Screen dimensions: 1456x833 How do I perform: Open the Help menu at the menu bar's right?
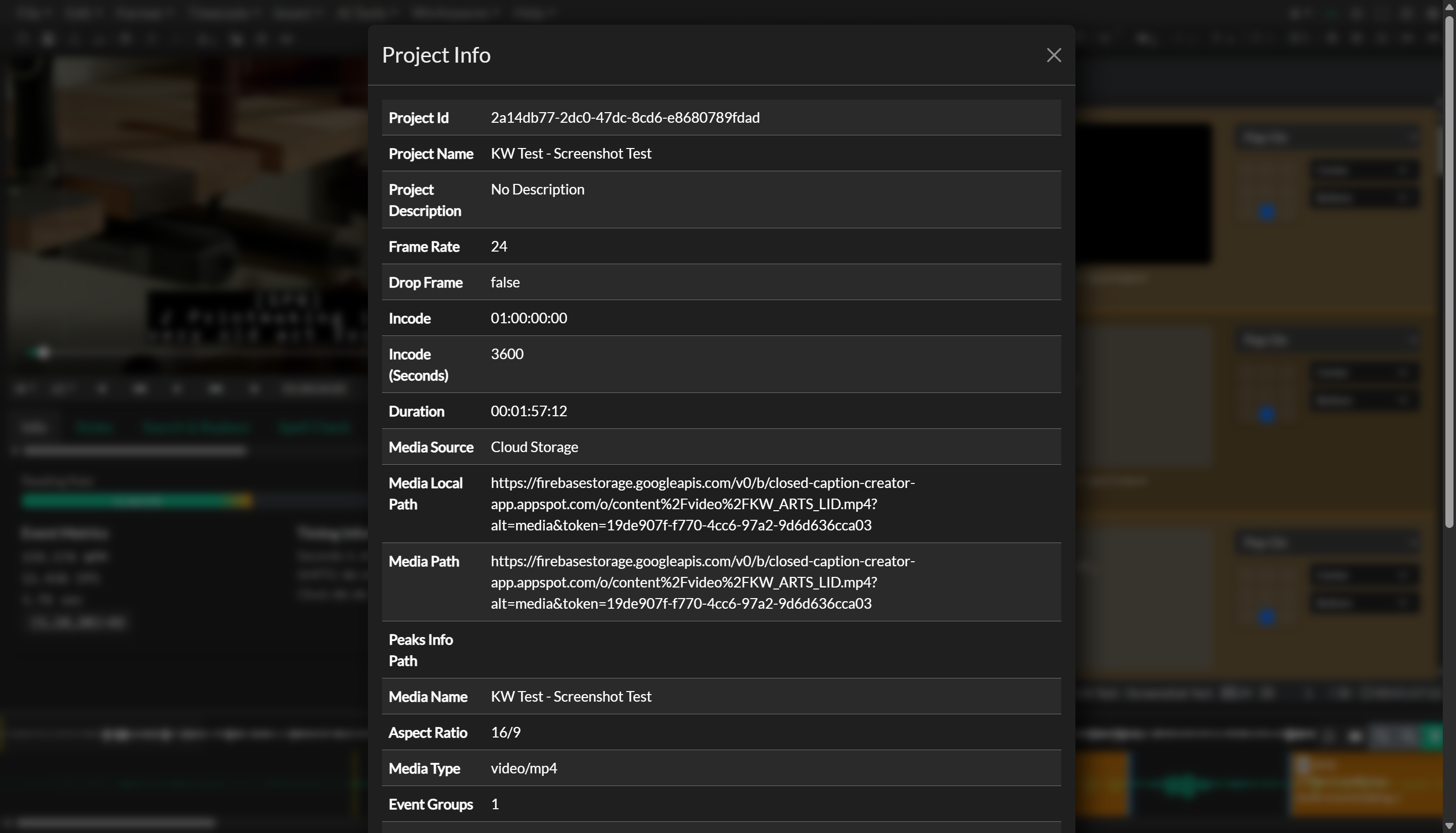(531, 12)
